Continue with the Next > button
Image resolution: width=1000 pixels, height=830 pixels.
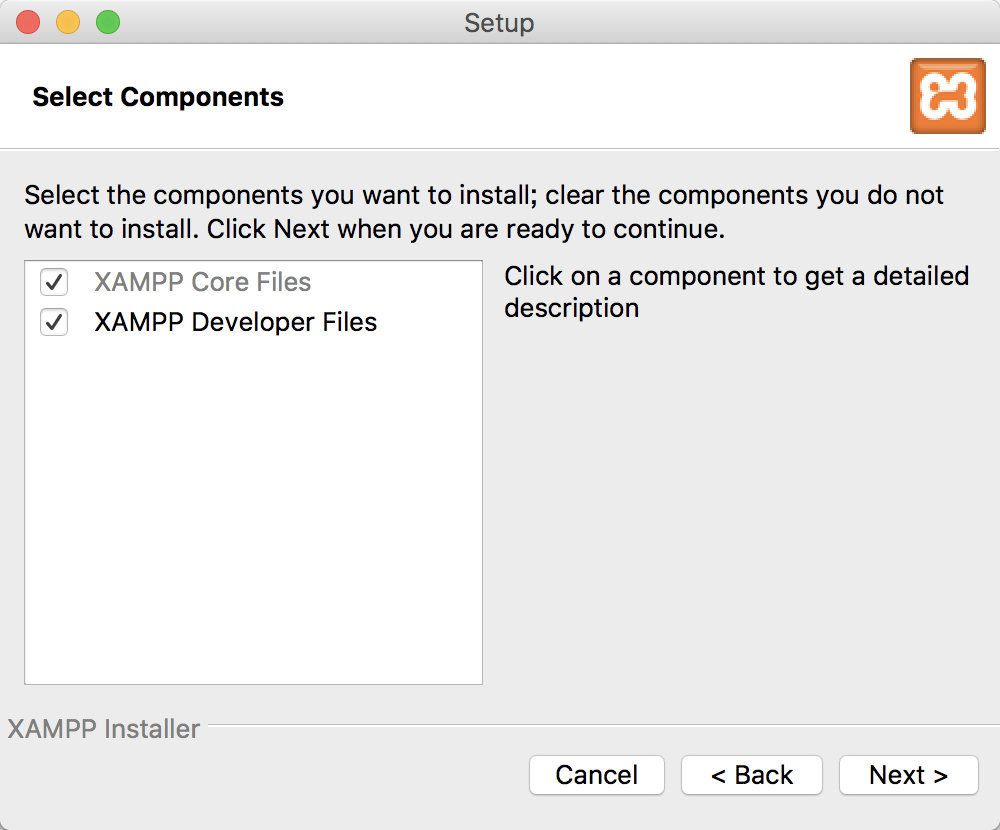tap(908, 775)
